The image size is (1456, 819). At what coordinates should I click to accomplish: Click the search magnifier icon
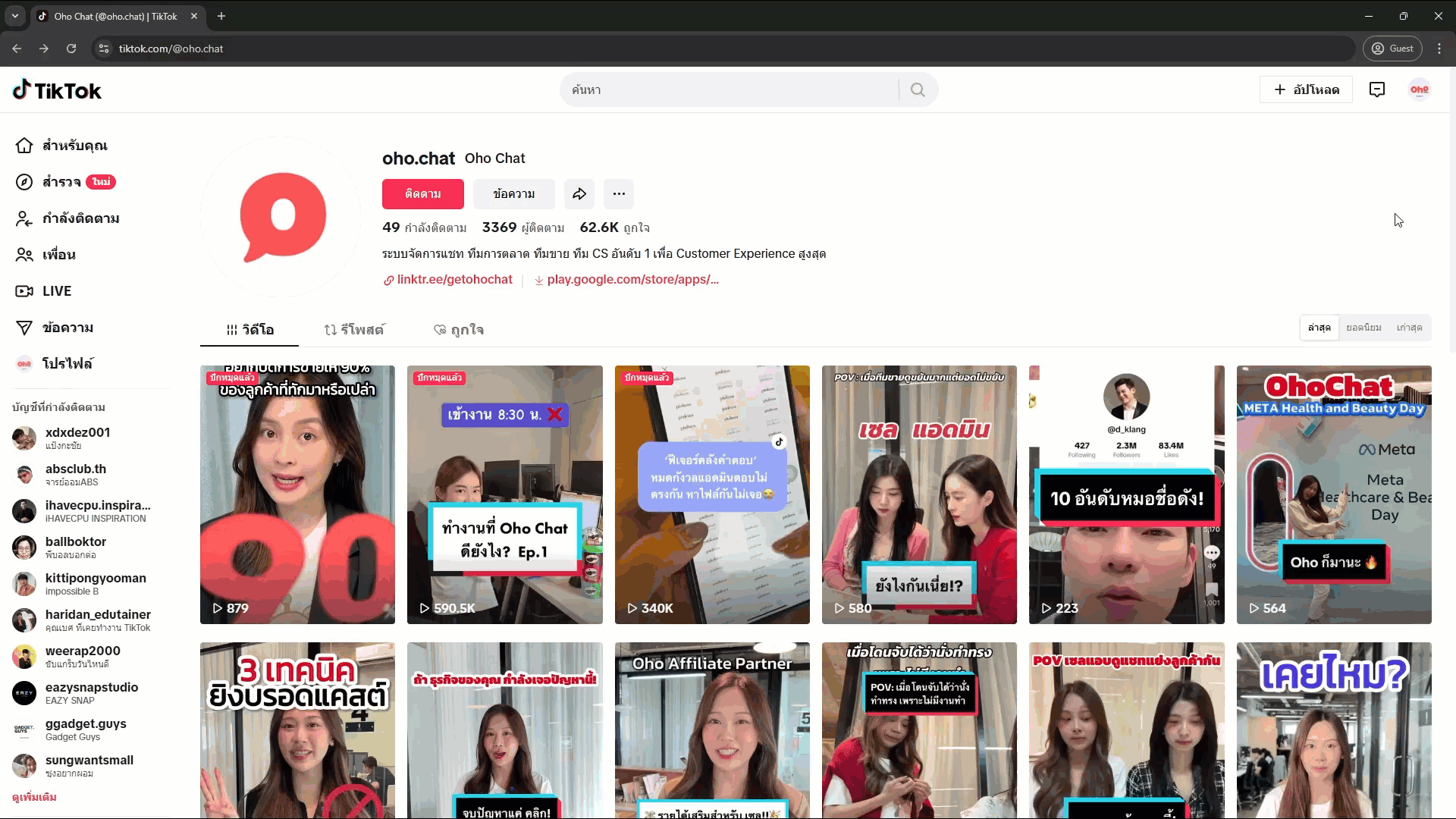(918, 89)
